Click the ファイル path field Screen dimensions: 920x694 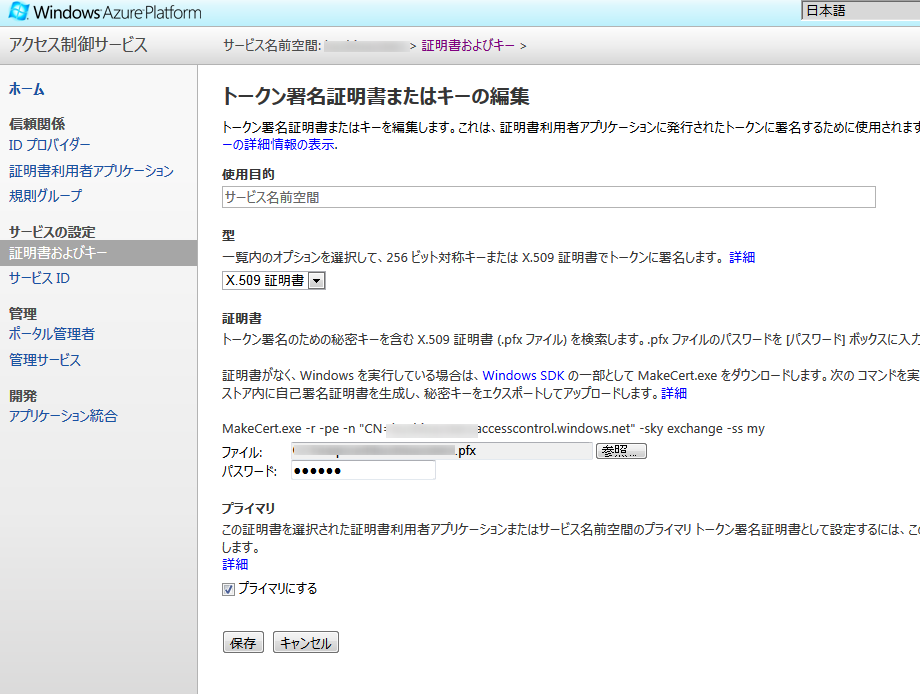pos(442,451)
